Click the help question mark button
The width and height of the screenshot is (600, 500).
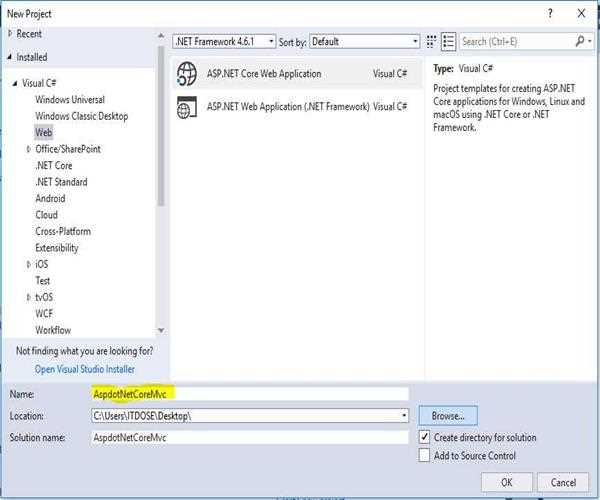pos(548,13)
